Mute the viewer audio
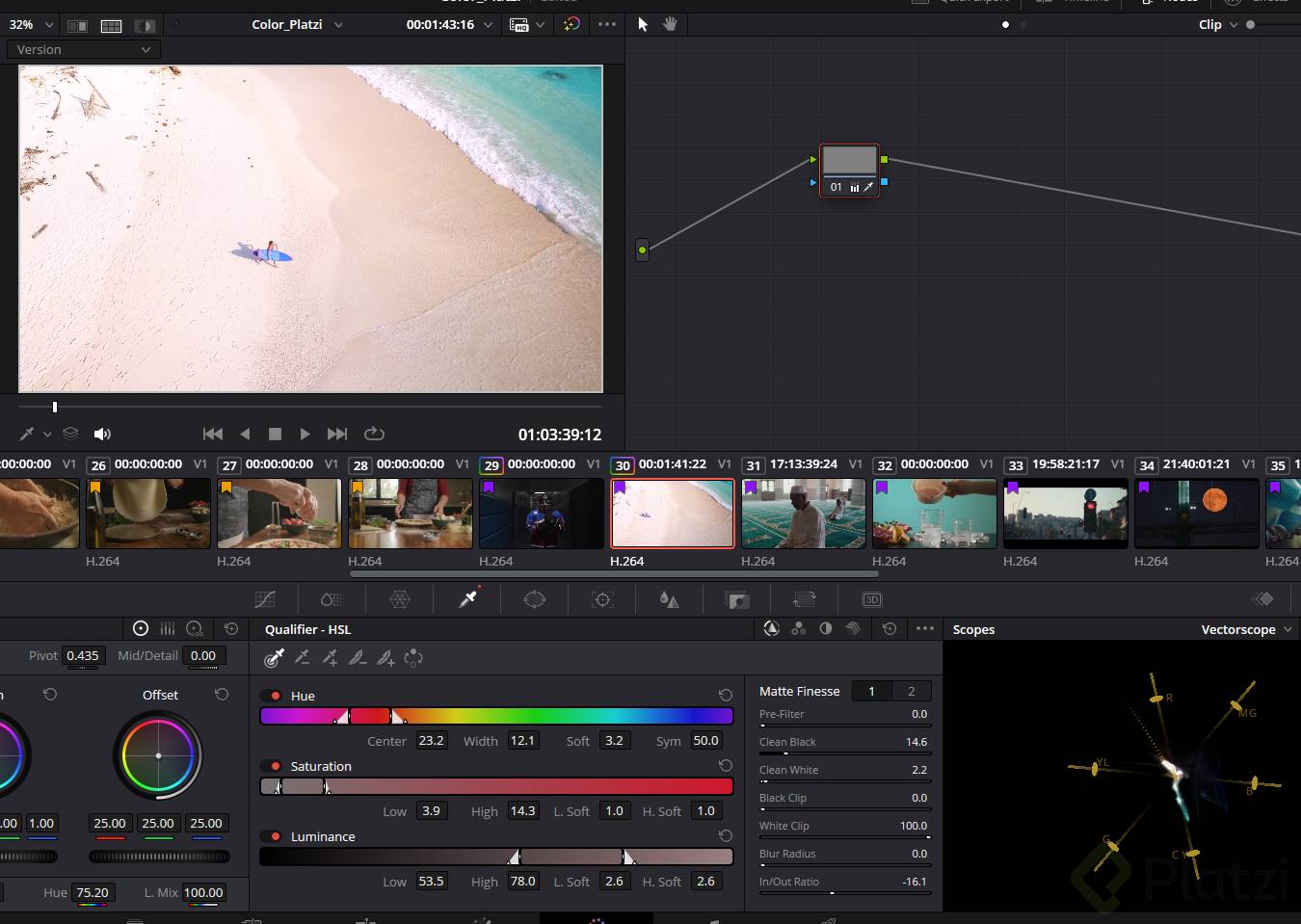The height and width of the screenshot is (924, 1301). (x=102, y=435)
